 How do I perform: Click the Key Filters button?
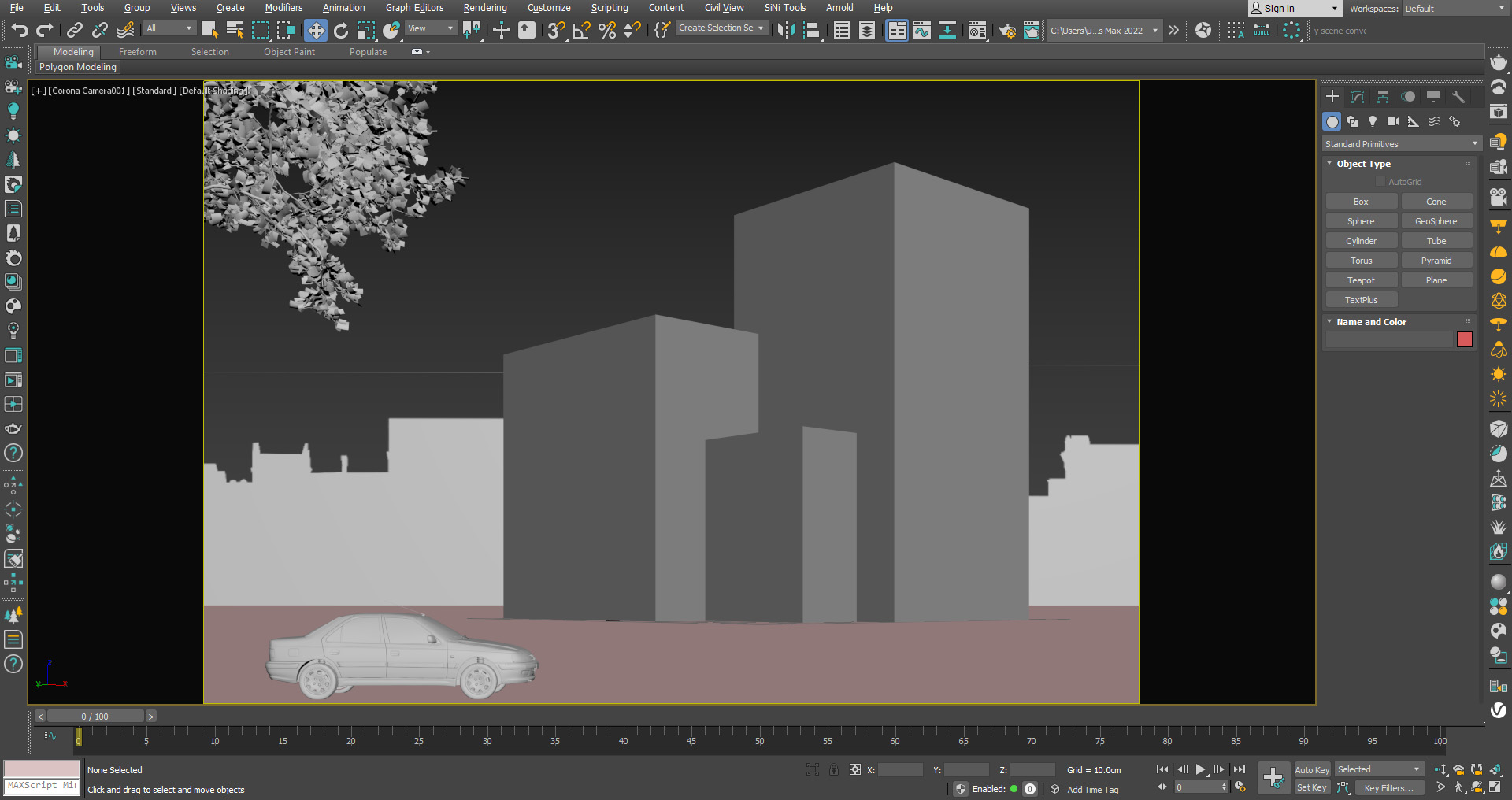(1388, 788)
